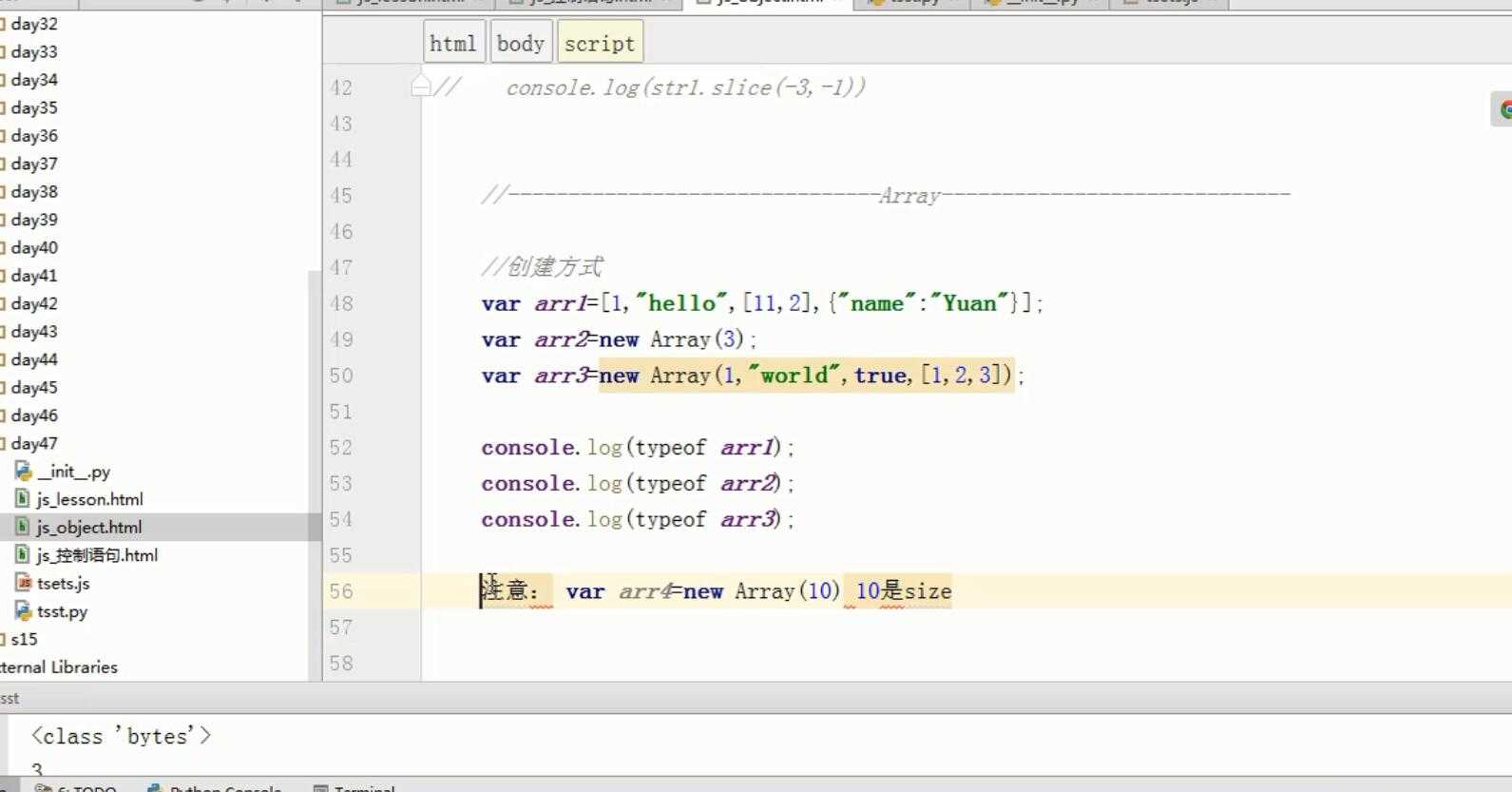Place cursor on 'var arr2=new Array(3);' line
This screenshot has width=1512, height=792.
click(619, 339)
